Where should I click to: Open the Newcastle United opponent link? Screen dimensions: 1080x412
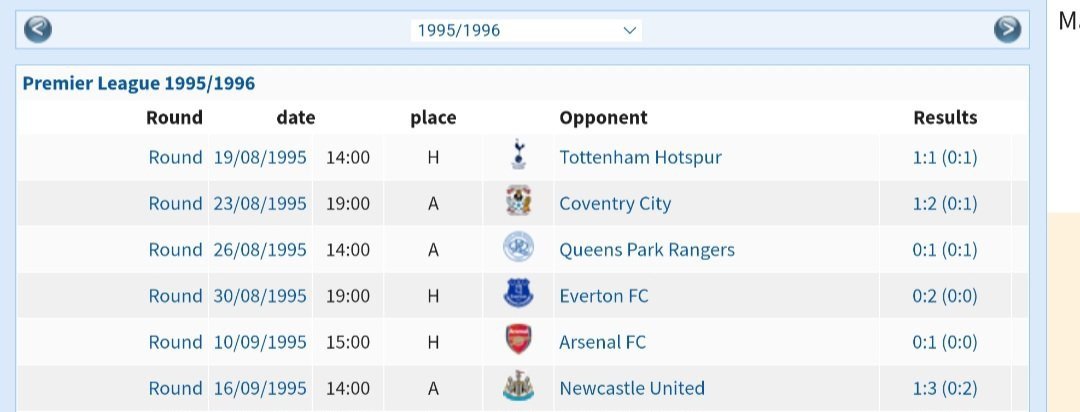(632, 388)
